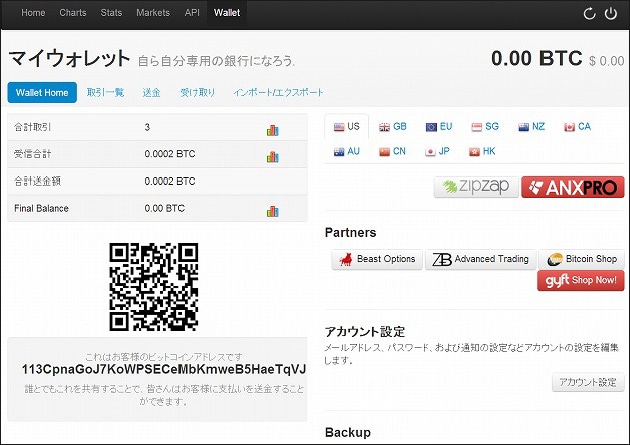The image size is (630, 445).
Task: Click the wallet address QR code
Action: (x=153, y=287)
